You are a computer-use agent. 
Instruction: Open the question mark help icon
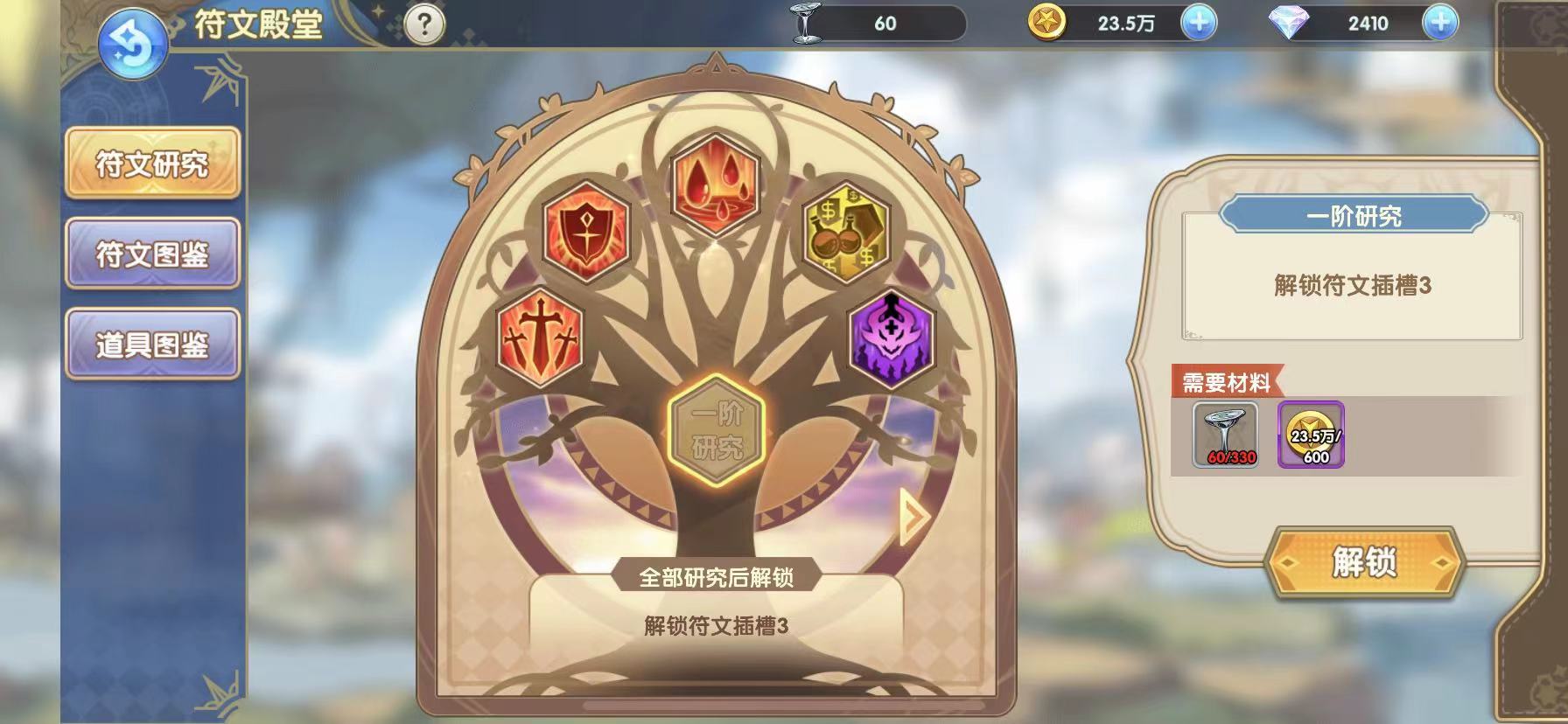pyautogui.click(x=424, y=24)
